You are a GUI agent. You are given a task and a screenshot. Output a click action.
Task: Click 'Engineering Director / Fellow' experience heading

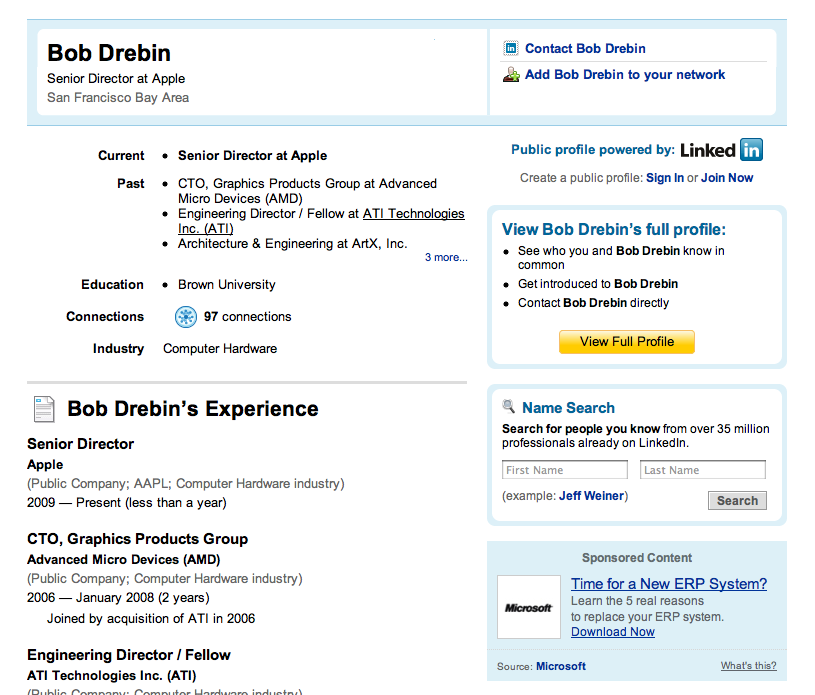(x=129, y=655)
